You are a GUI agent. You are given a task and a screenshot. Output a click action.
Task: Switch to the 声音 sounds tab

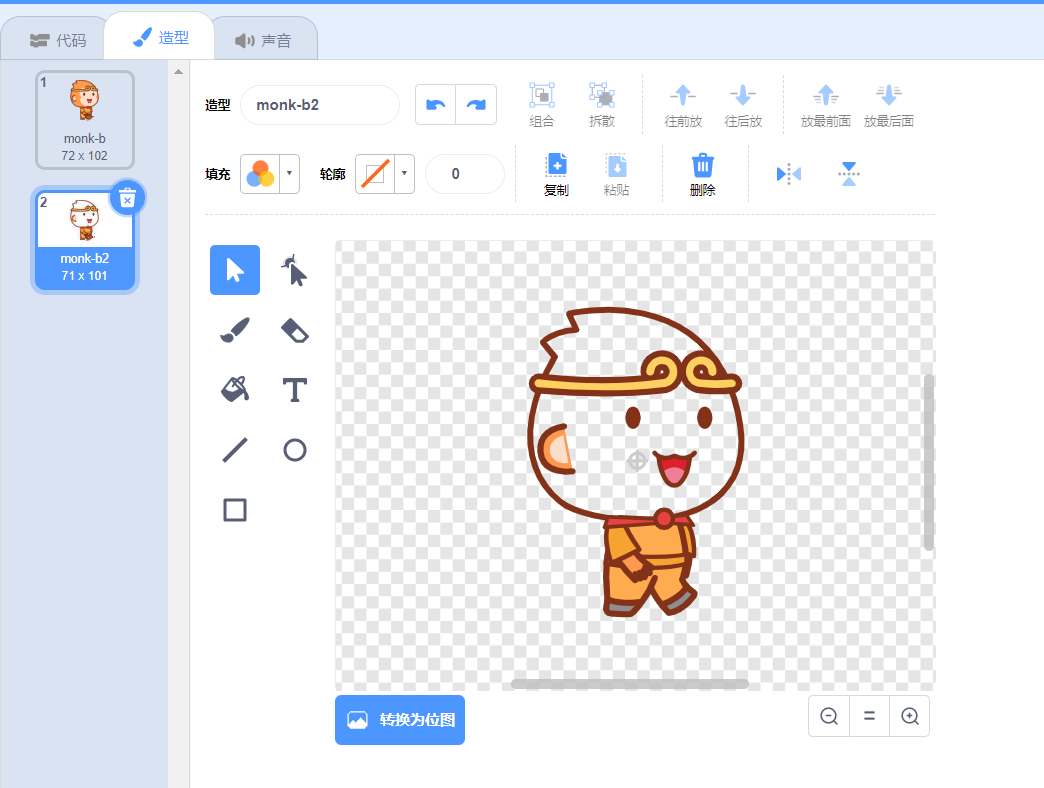(264, 40)
